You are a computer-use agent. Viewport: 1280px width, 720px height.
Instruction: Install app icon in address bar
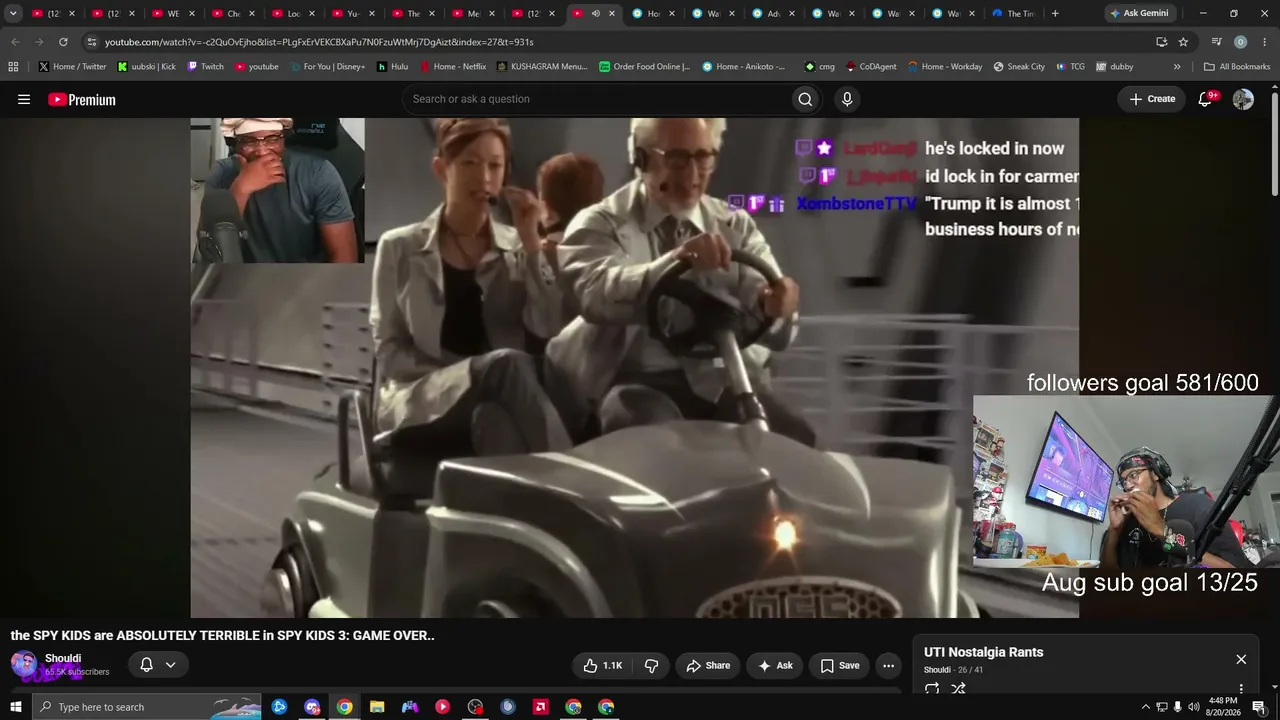[x=1161, y=42]
